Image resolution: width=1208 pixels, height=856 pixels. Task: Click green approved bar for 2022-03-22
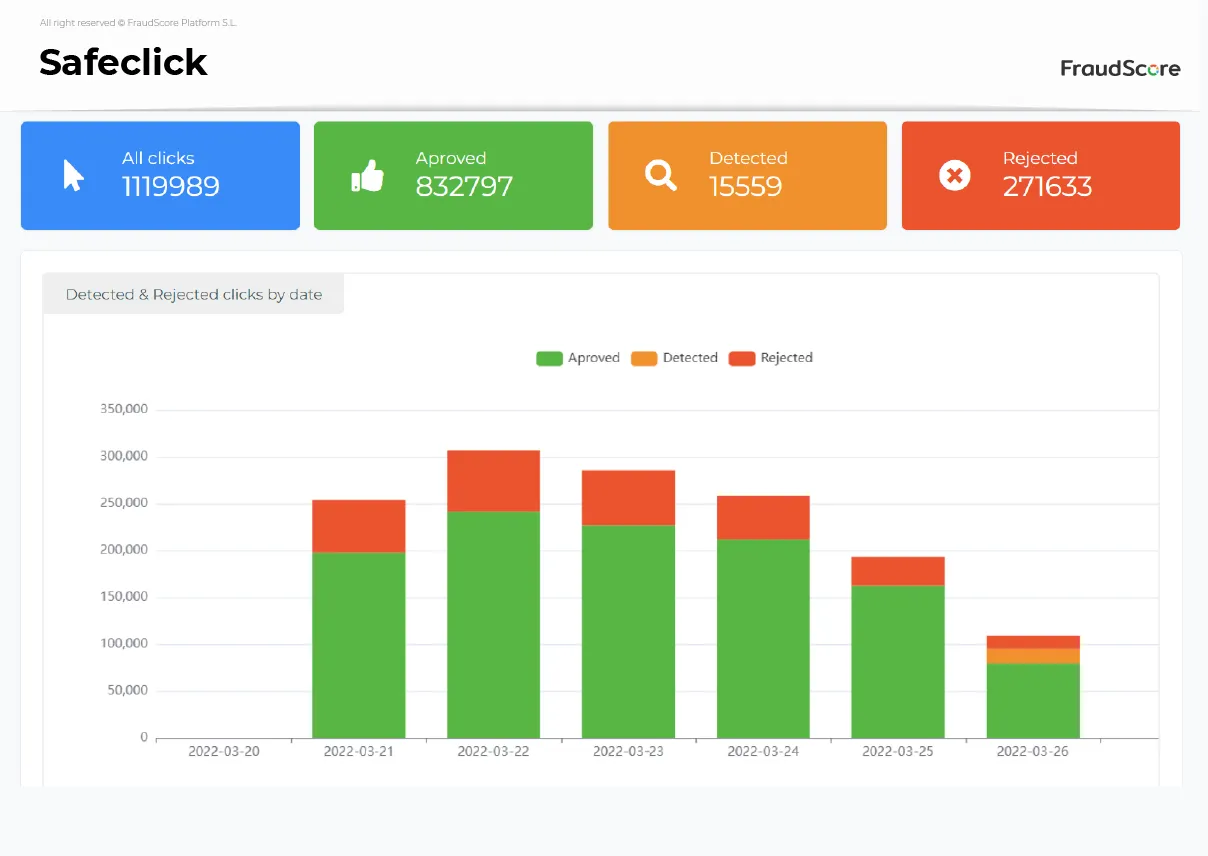pyautogui.click(x=493, y=625)
